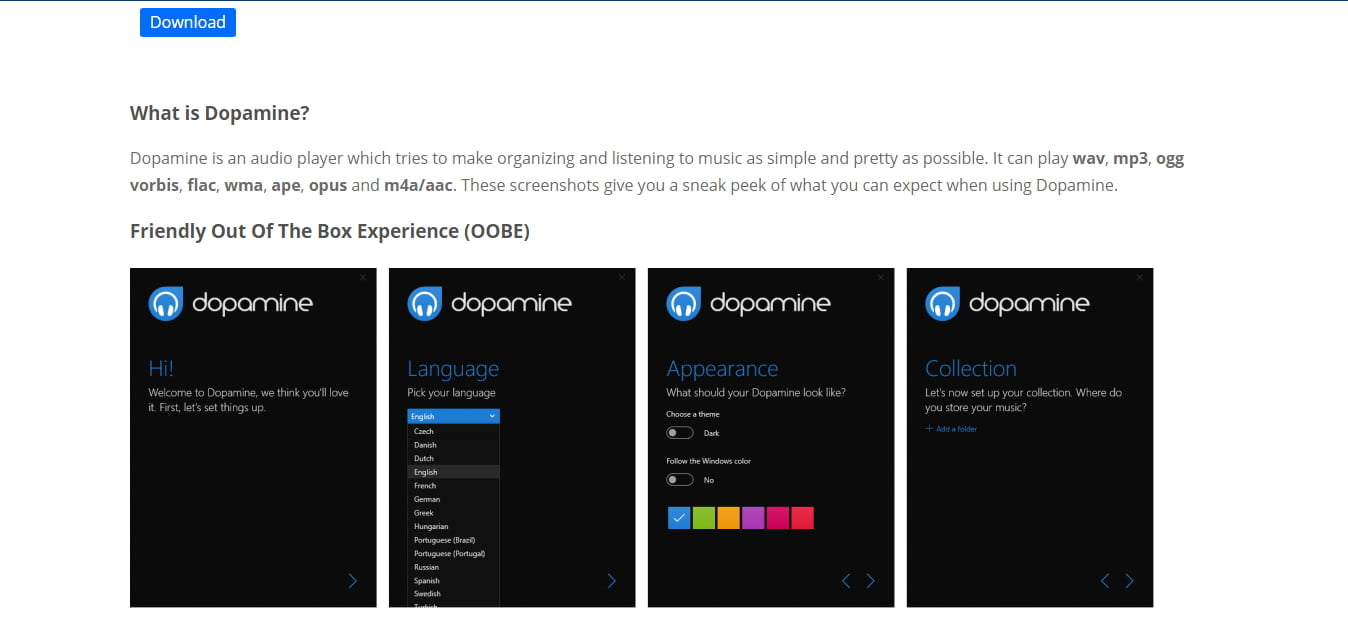Screen dimensions: 1348x624
Task: Click the 'Language' title in second screenshot
Action: pos(453,369)
